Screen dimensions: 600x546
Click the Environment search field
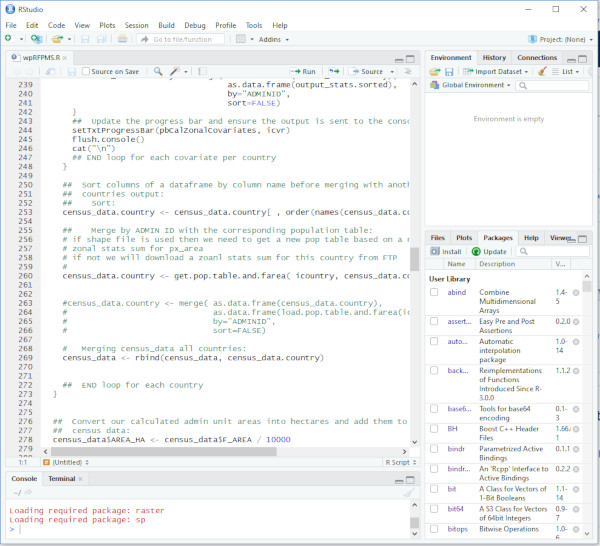(x=552, y=85)
